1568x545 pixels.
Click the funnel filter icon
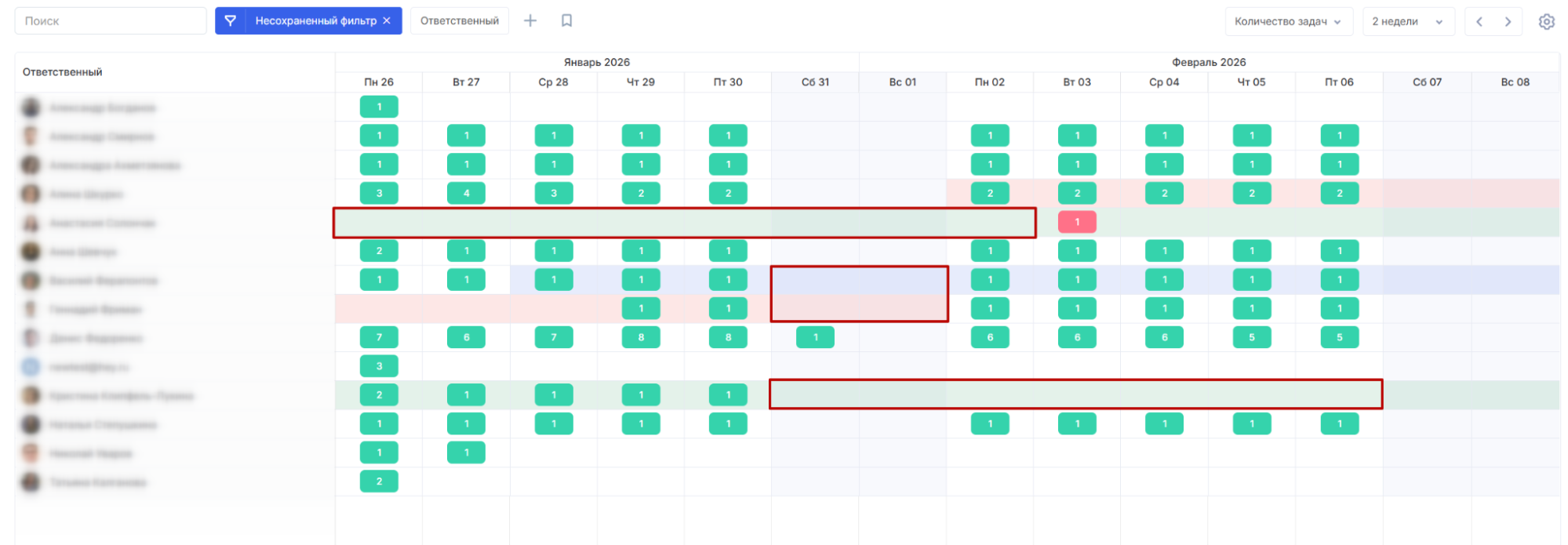(x=230, y=21)
